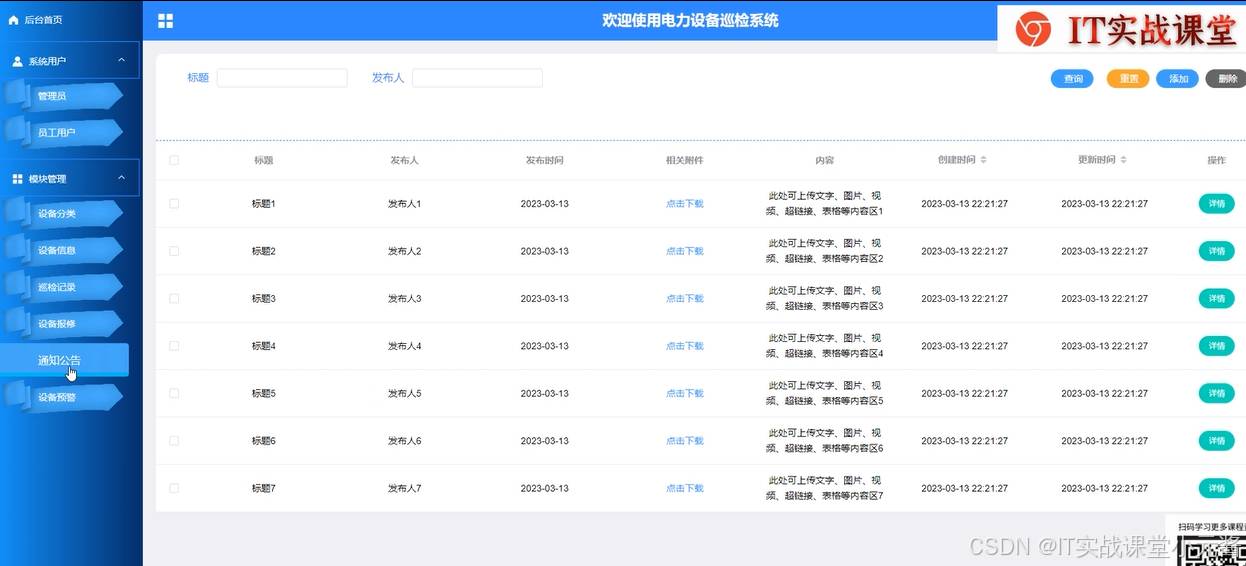Open 详情 for the 标题5 row
Image resolution: width=1246 pixels, height=566 pixels.
click(1216, 393)
